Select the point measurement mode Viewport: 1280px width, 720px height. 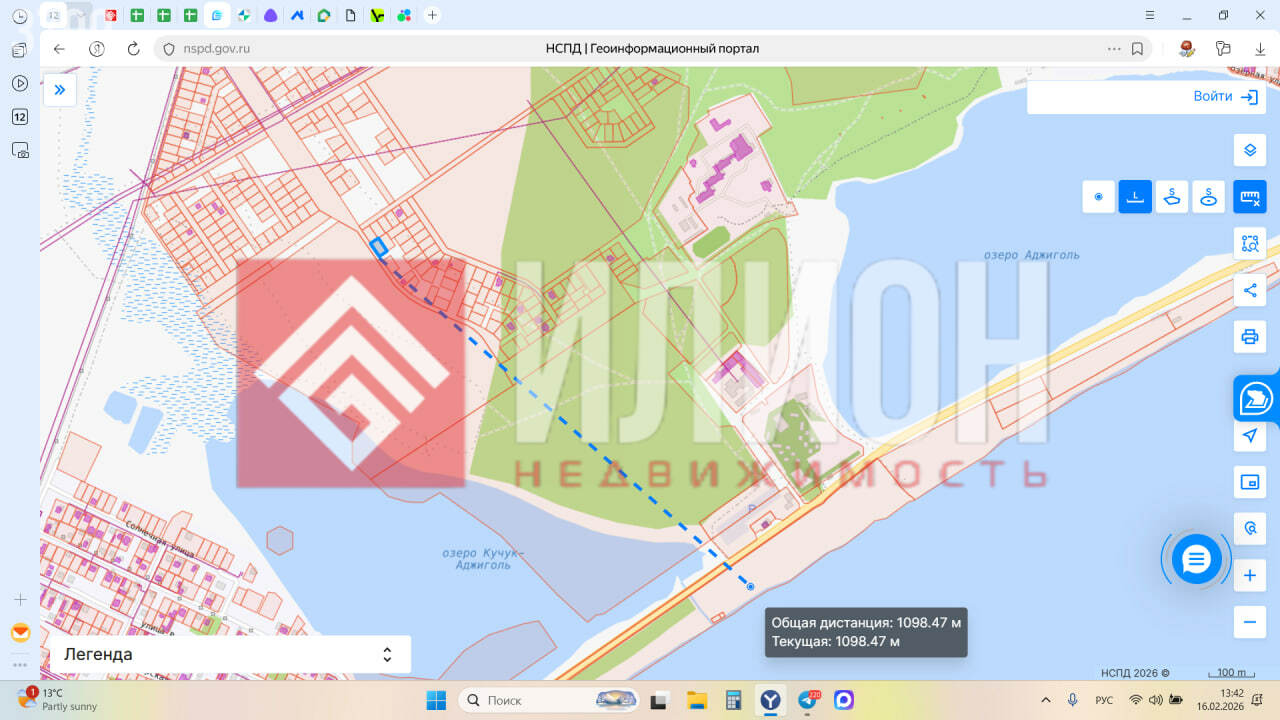point(1098,197)
